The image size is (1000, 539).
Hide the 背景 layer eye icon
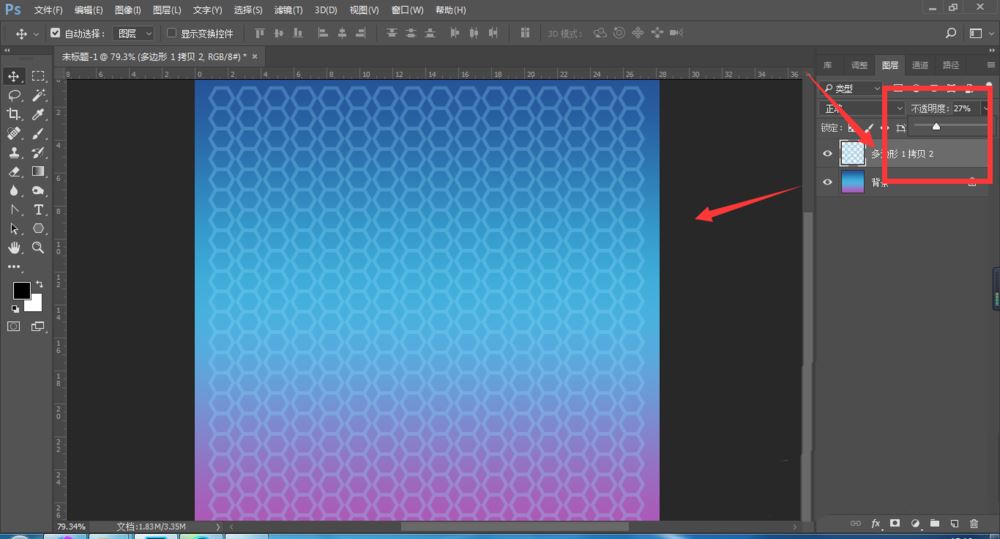coord(827,182)
